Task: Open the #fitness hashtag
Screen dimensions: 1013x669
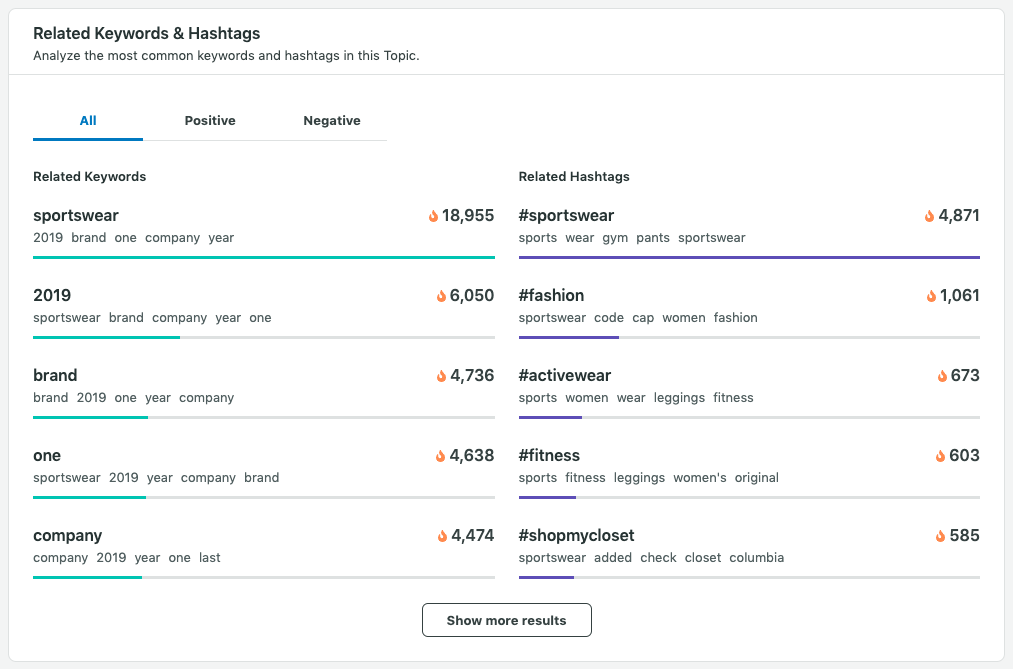Action: tap(550, 456)
